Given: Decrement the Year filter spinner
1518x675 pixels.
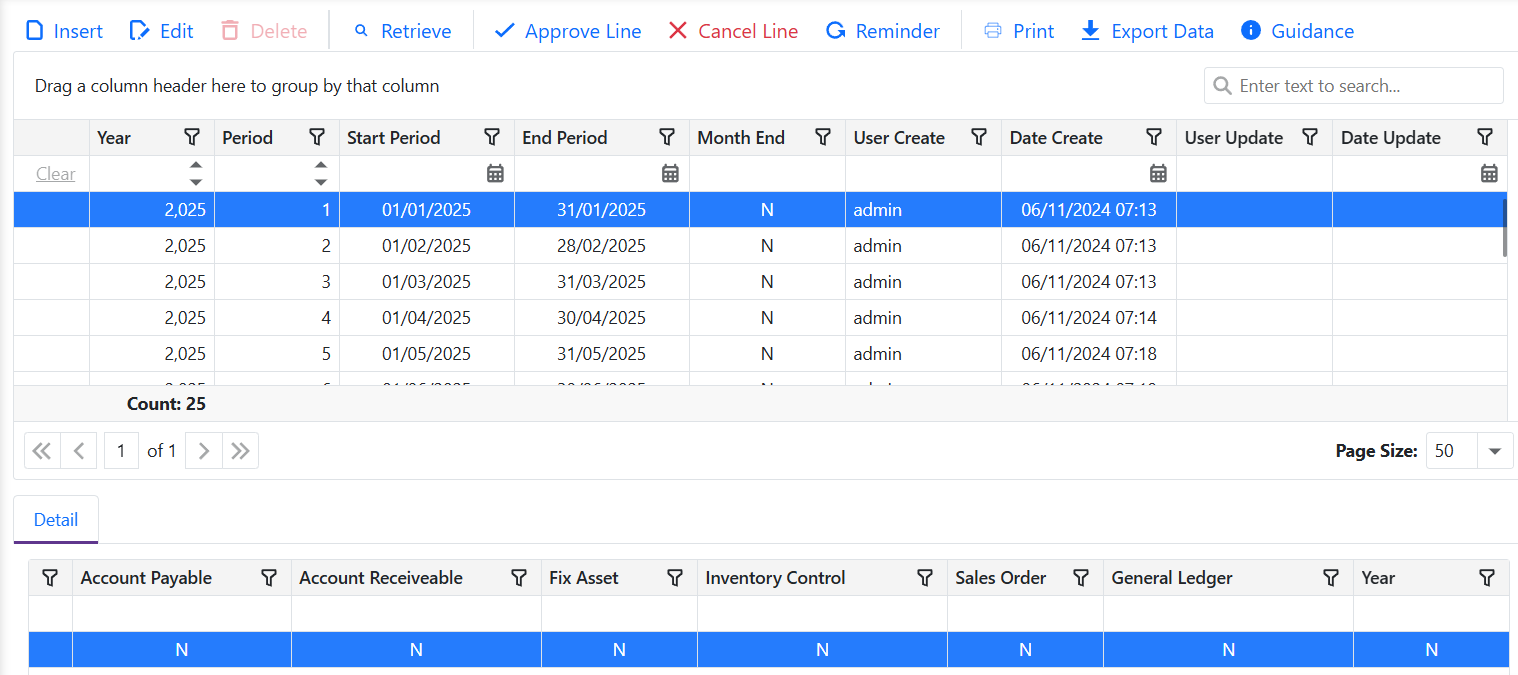Looking at the screenshot, I should (x=196, y=182).
